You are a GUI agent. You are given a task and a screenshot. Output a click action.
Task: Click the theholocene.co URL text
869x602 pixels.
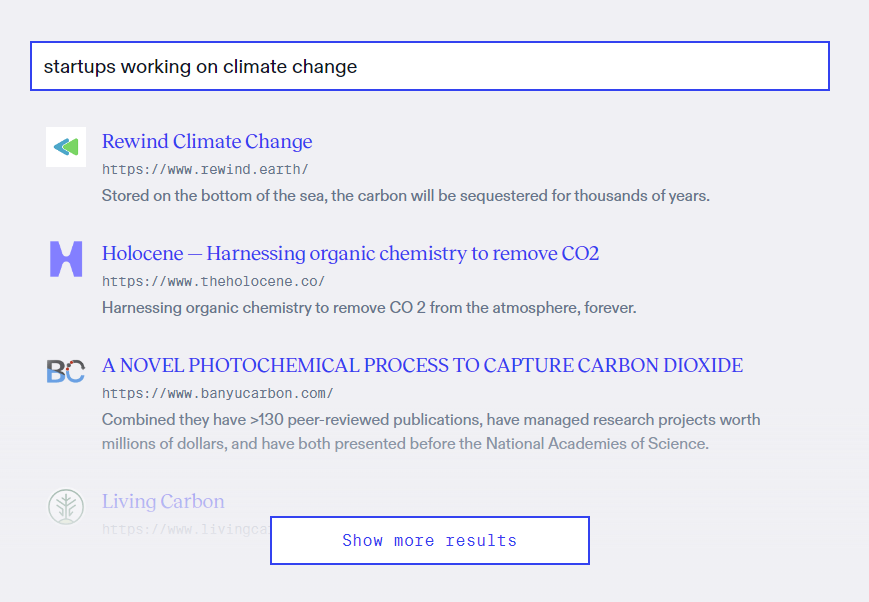[x=213, y=282]
